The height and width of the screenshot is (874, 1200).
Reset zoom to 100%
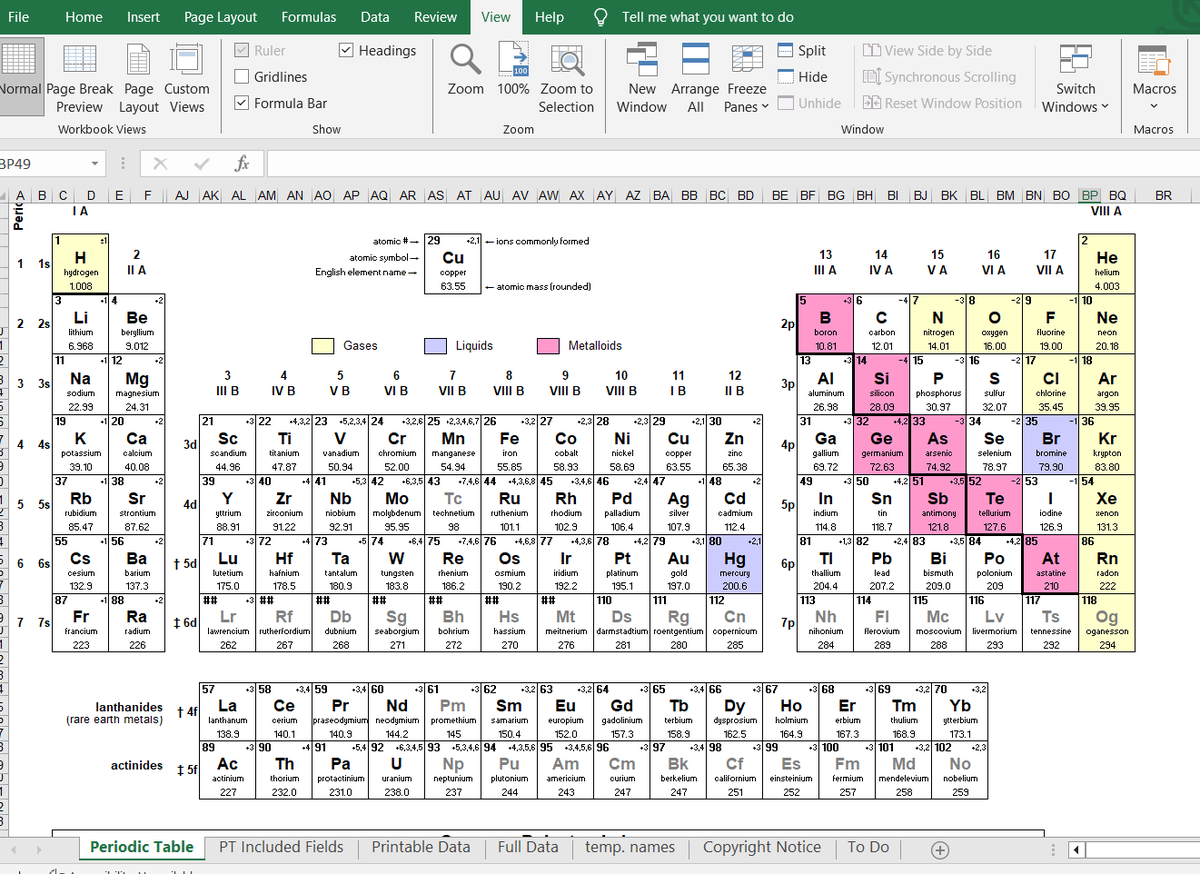pyautogui.click(x=513, y=70)
